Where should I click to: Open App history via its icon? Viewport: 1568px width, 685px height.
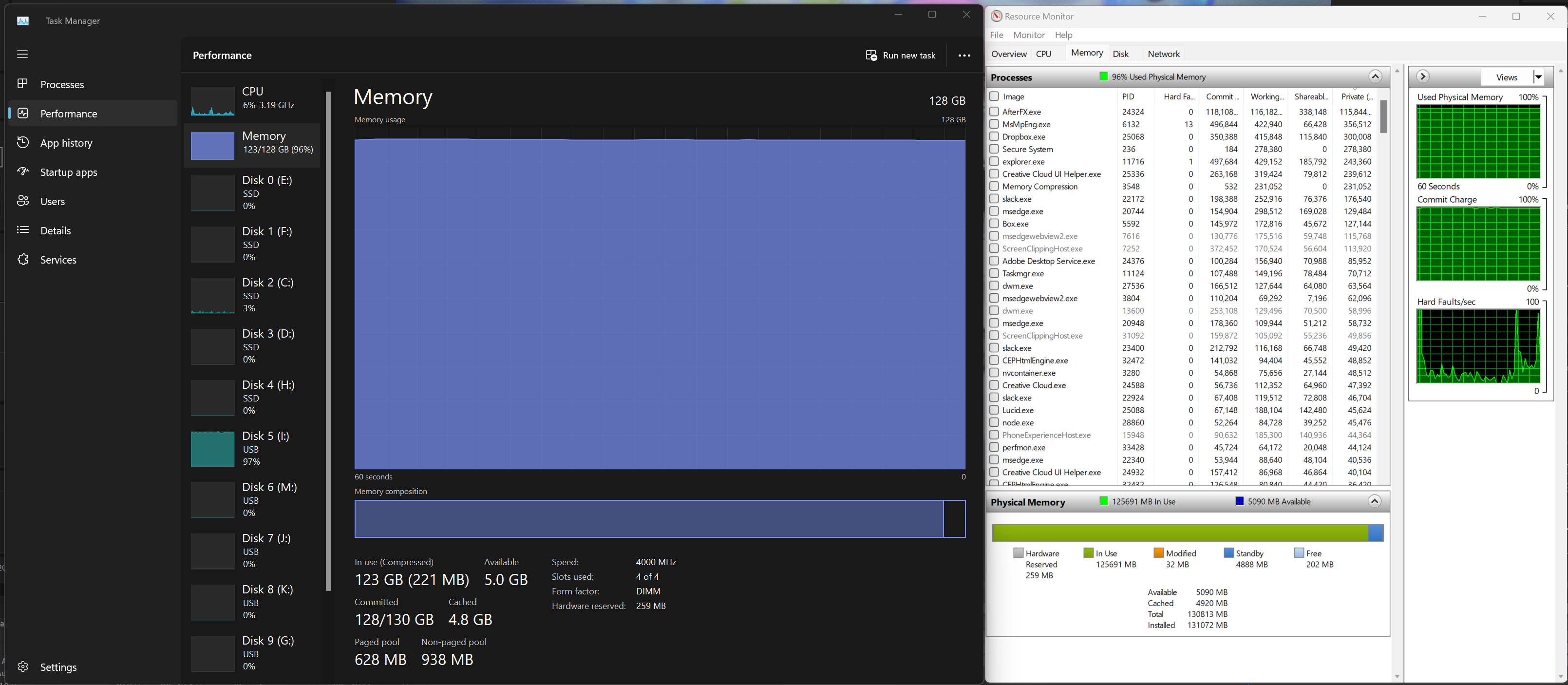click(22, 142)
